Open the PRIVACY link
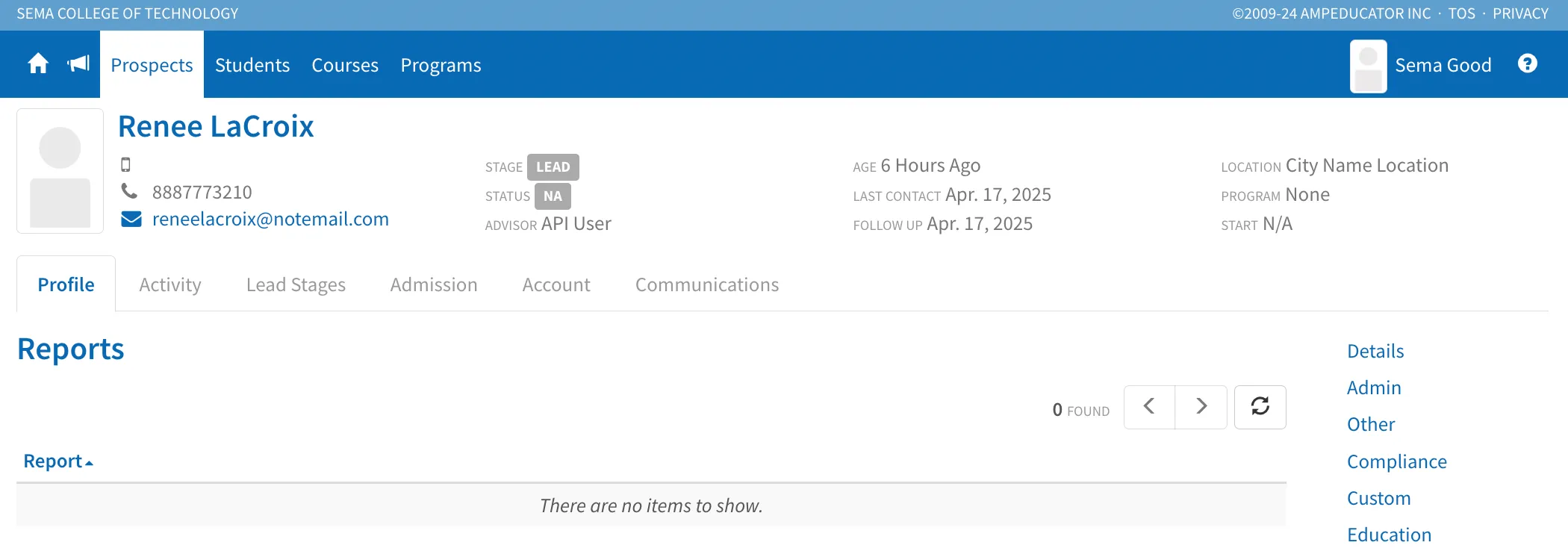The image size is (1568, 560). 1521,13
